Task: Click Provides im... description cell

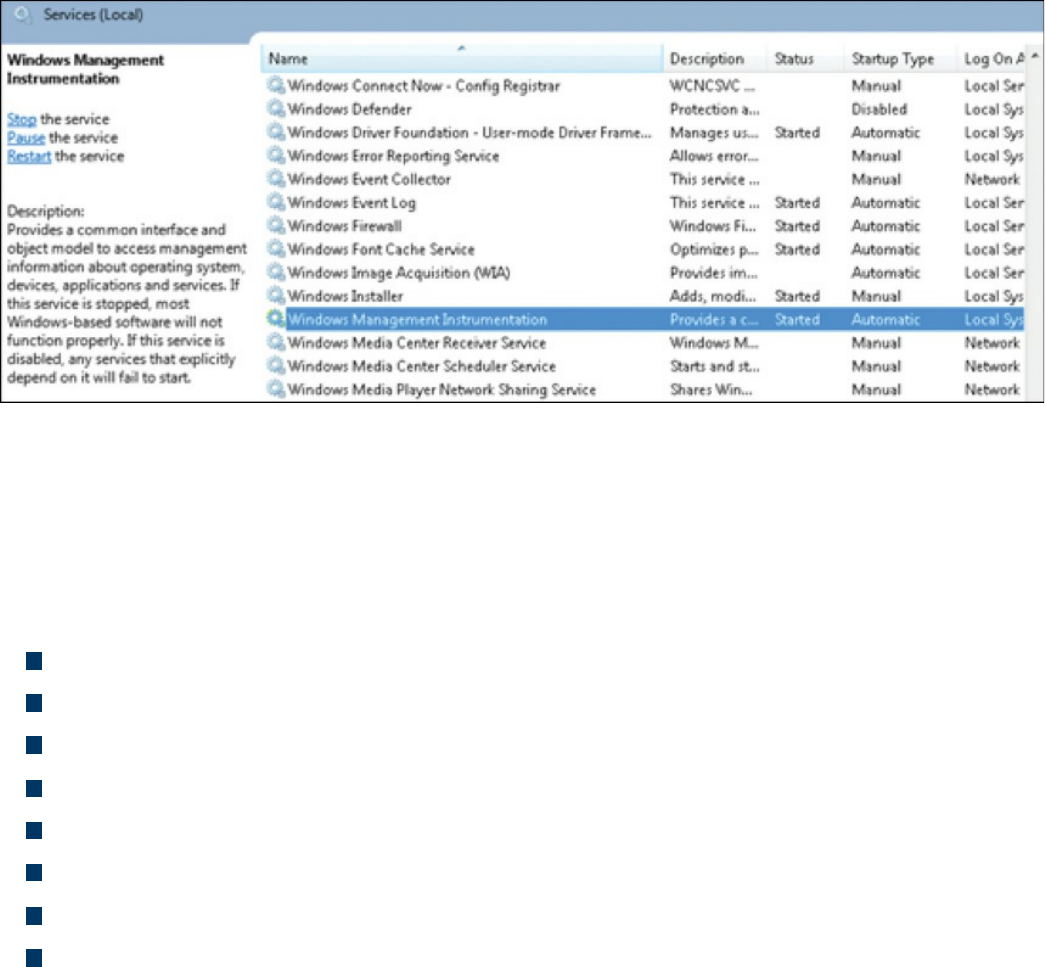Action: click(x=713, y=273)
